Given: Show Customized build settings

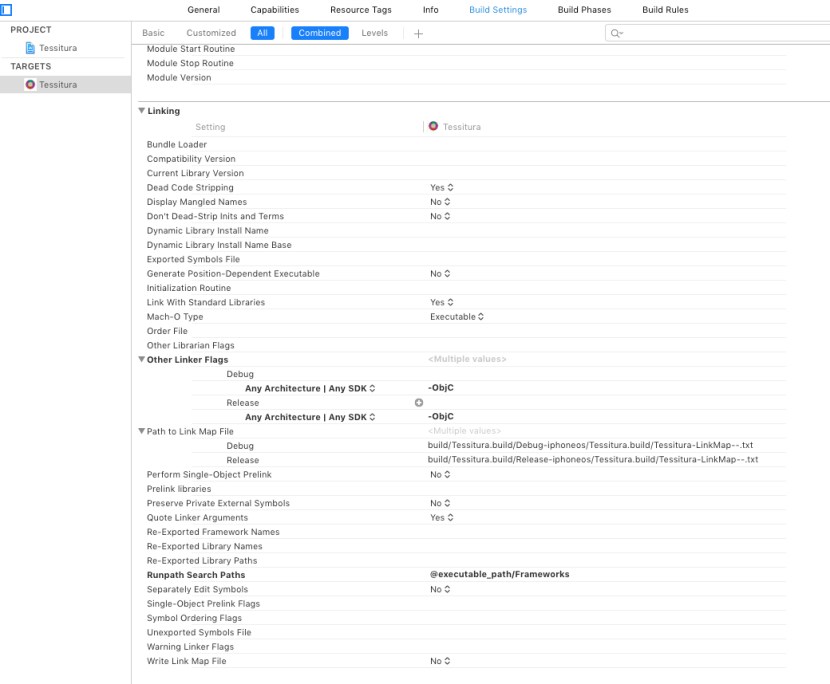Looking at the screenshot, I should [211, 33].
